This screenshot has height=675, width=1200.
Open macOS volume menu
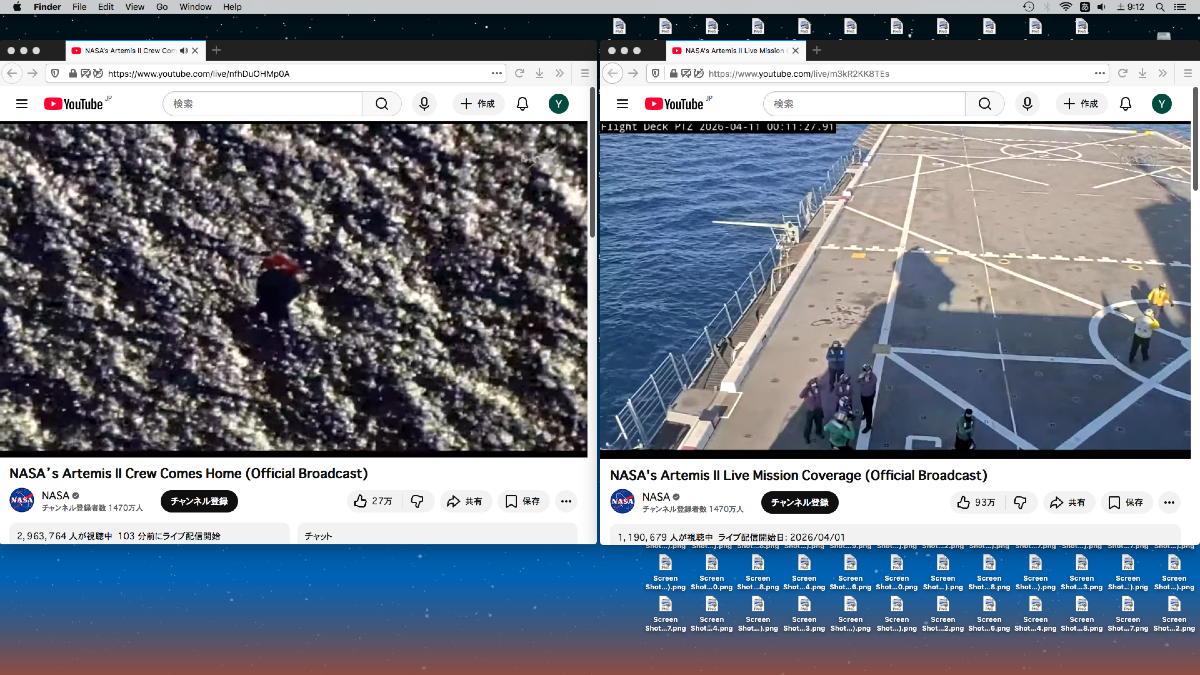pyautogui.click(x=1102, y=7)
